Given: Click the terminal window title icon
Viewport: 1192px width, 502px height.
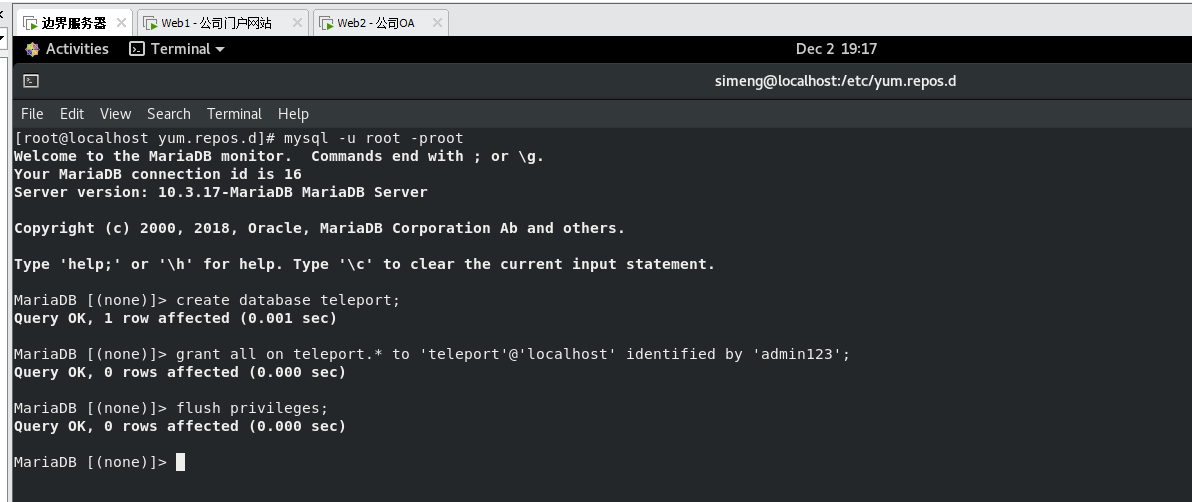Looking at the screenshot, I should (x=31, y=81).
